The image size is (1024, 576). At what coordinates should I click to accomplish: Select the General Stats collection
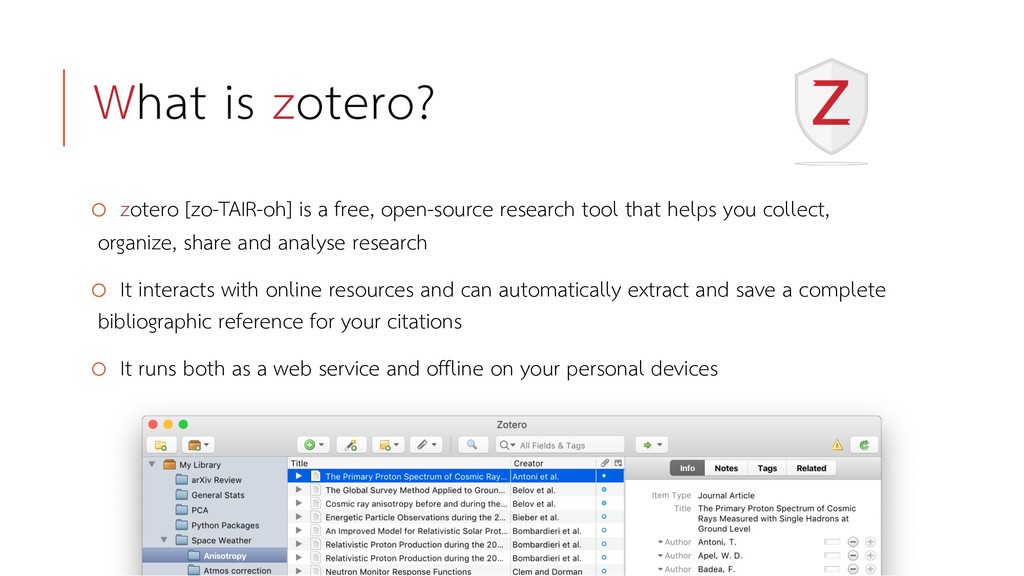pos(215,495)
